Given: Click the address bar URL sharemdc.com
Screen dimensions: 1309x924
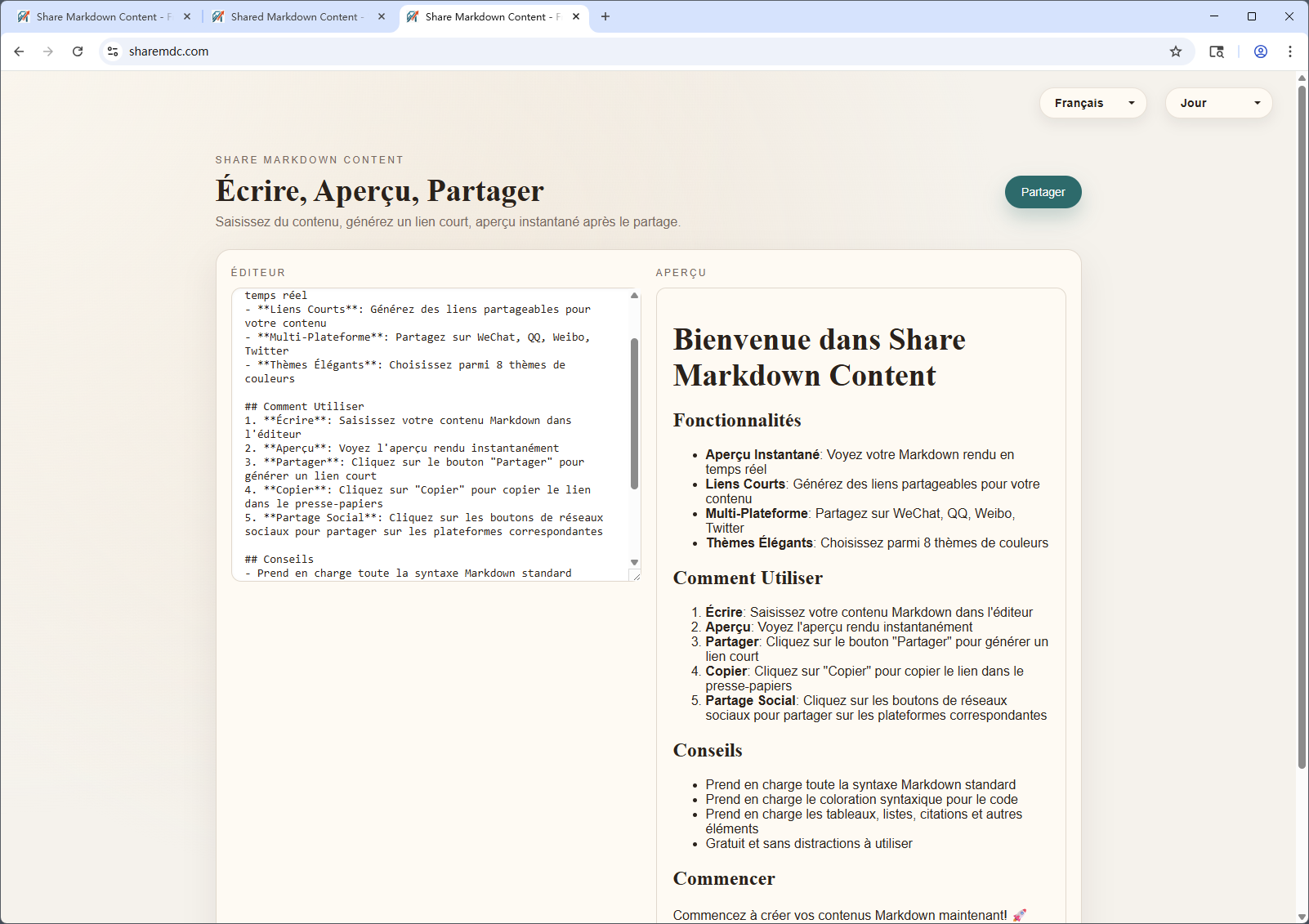Looking at the screenshot, I should [168, 51].
